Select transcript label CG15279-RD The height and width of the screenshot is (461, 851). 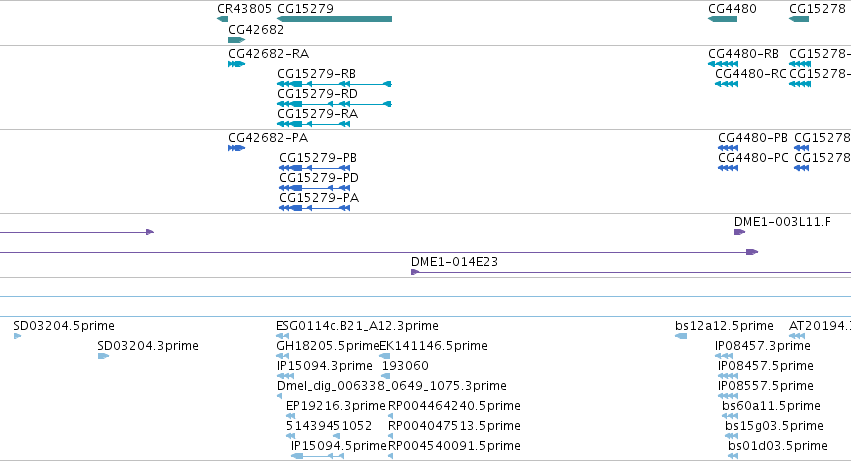tap(317, 94)
